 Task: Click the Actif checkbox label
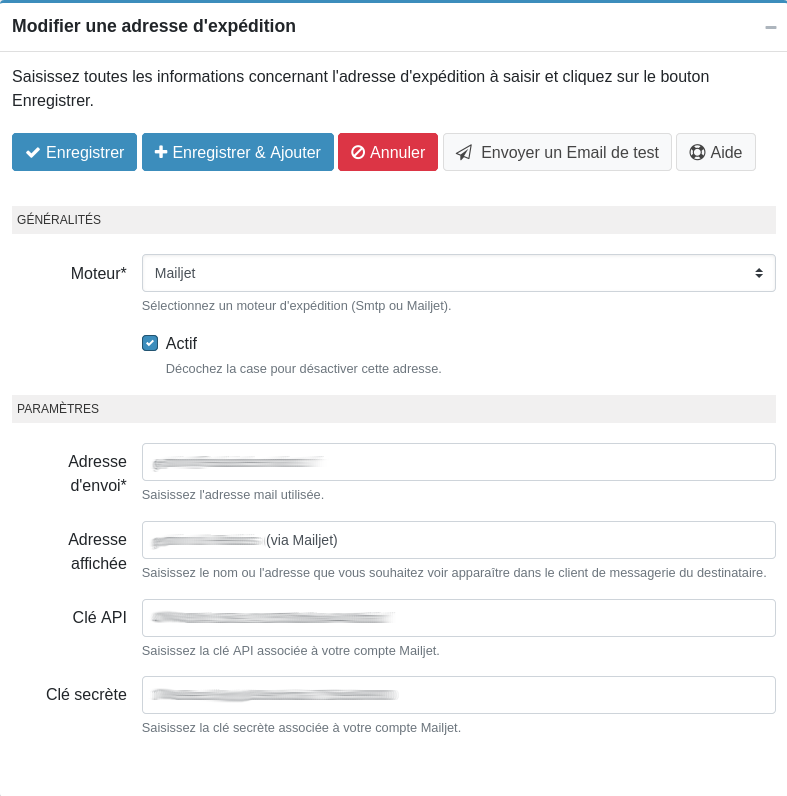tap(181, 343)
